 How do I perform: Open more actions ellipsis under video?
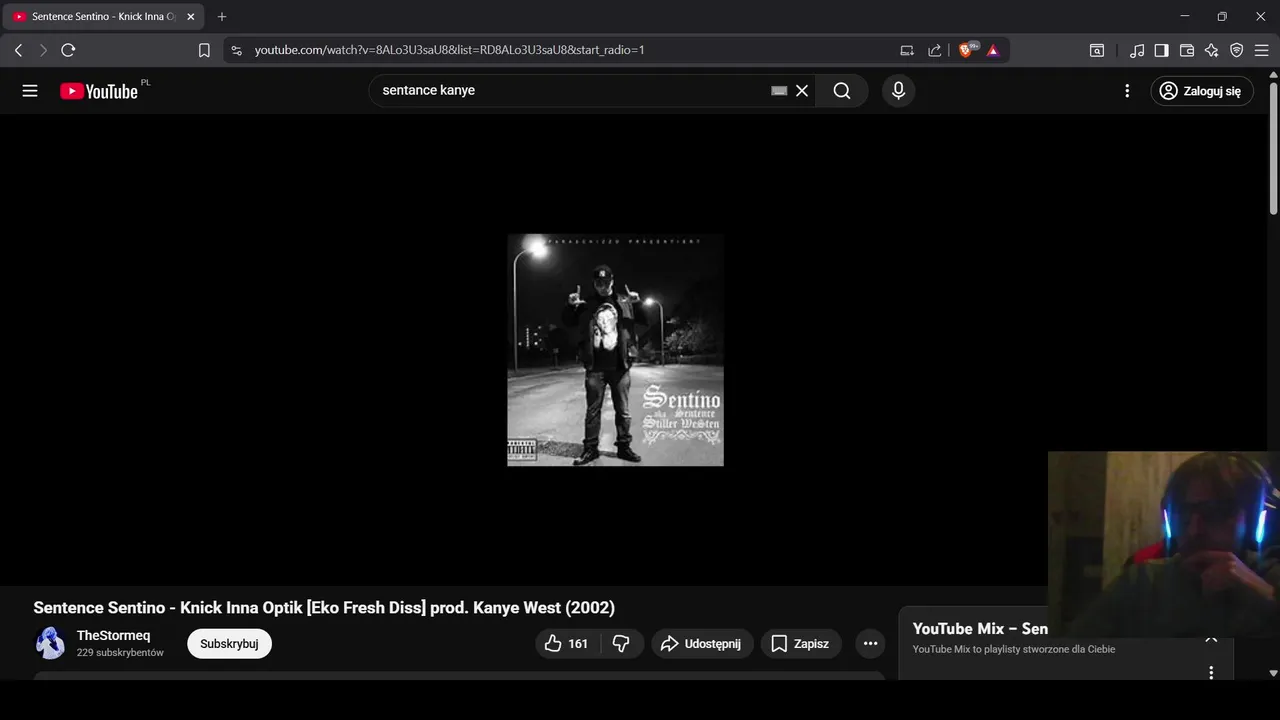pyautogui.click(x=870, y=644)
